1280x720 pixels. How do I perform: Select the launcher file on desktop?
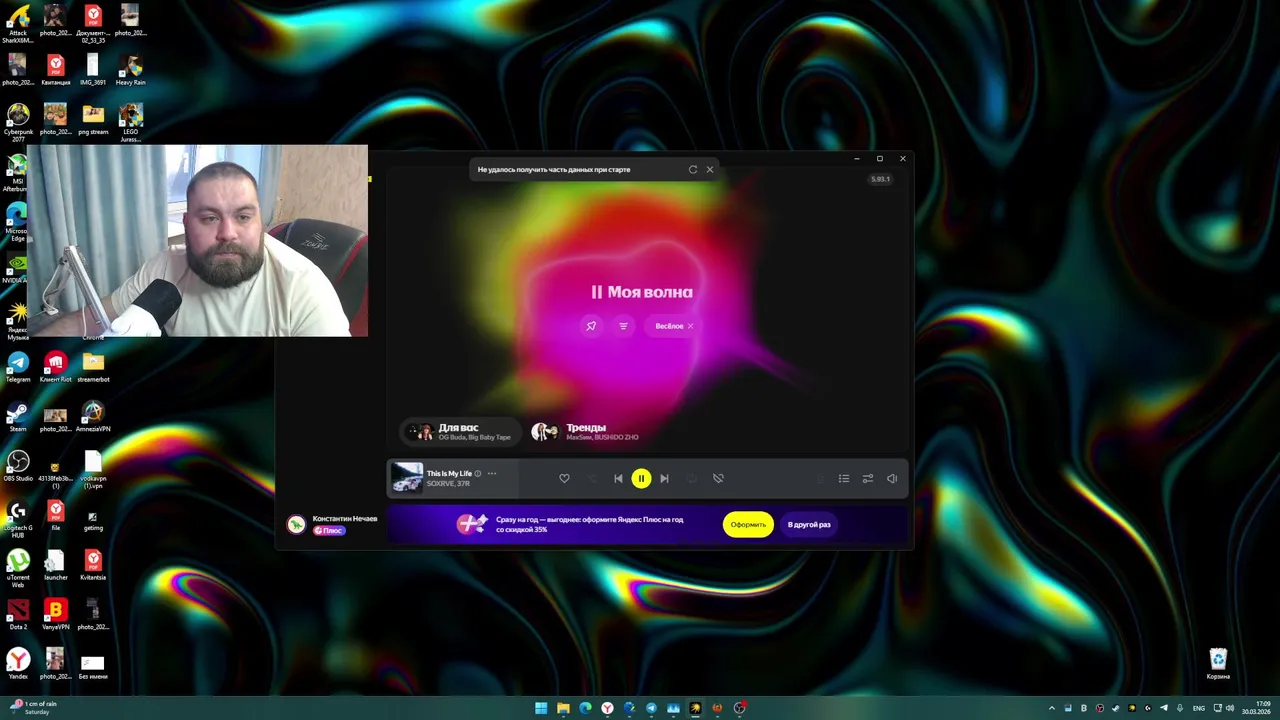coord(56,564)
